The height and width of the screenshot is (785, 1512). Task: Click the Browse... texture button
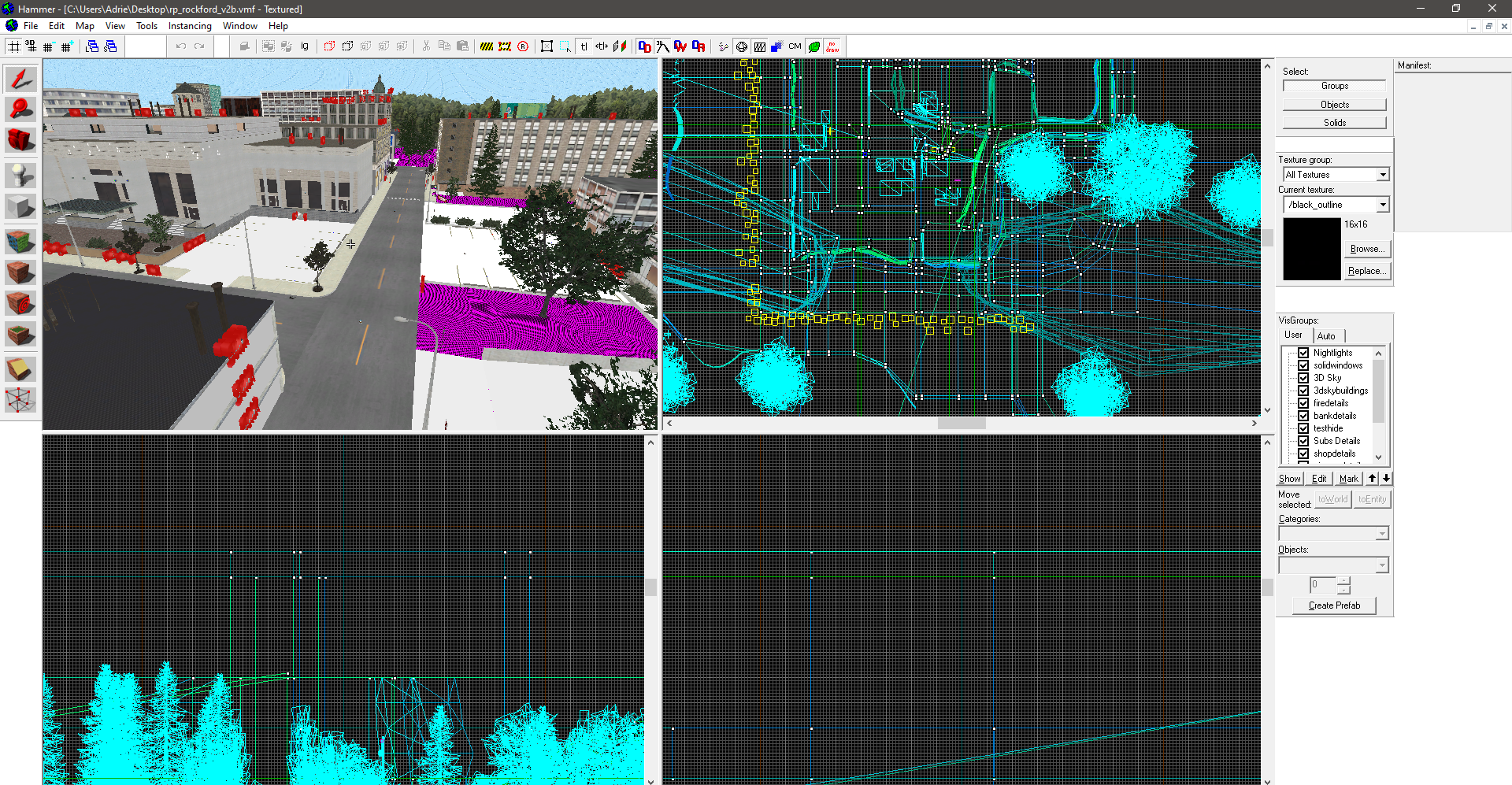tap(1367, 249)
